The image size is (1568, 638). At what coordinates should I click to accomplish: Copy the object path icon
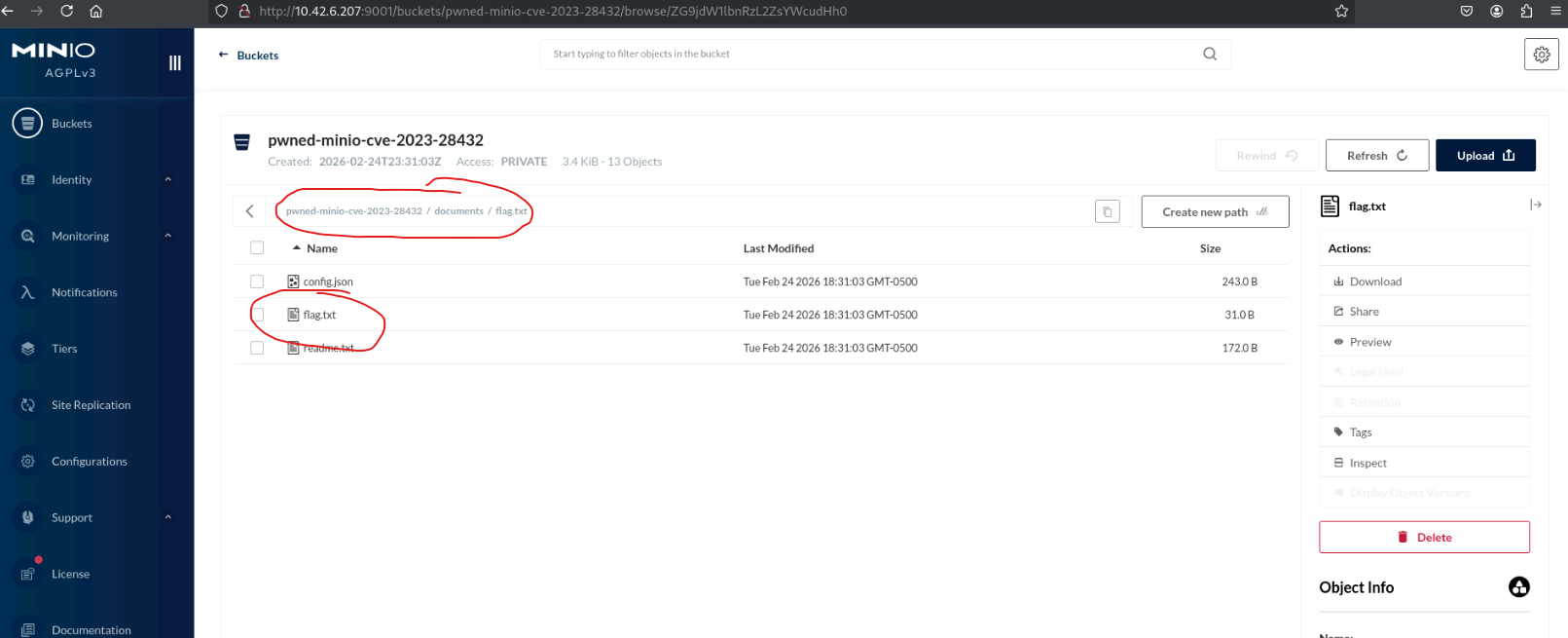[1107, 211]
